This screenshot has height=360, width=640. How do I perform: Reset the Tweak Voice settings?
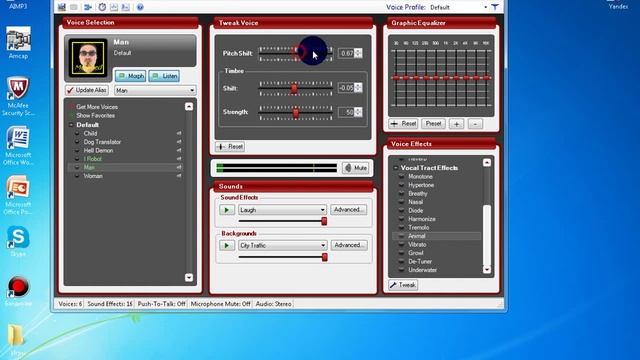pos(230,147)
